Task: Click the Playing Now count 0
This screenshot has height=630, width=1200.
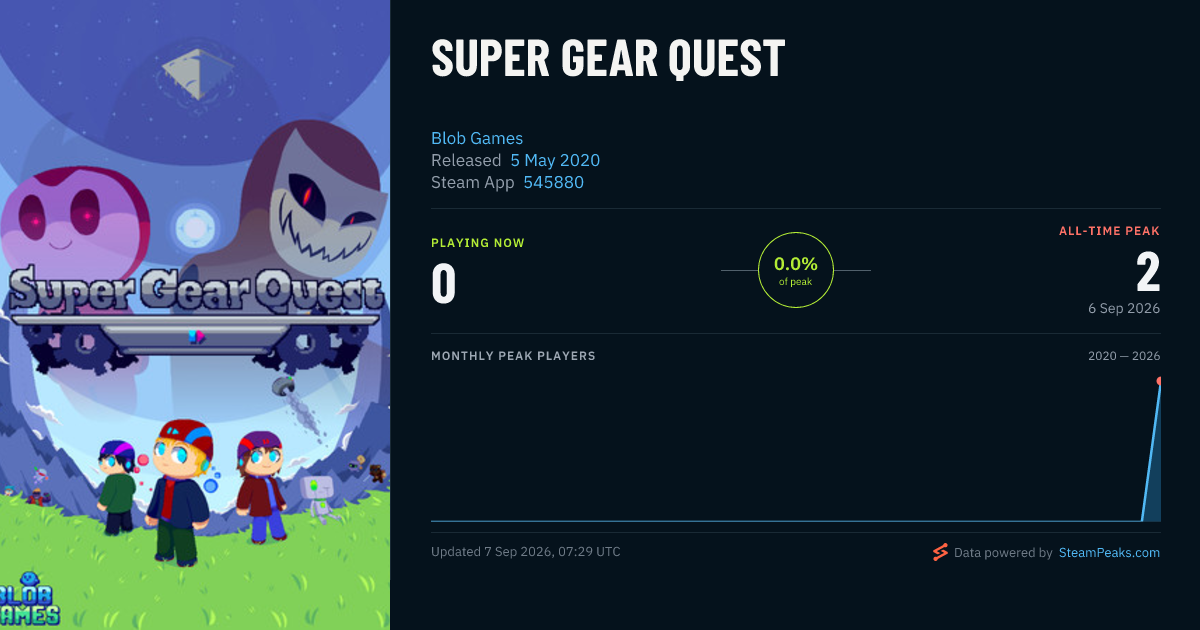Action: pos(444,283)
